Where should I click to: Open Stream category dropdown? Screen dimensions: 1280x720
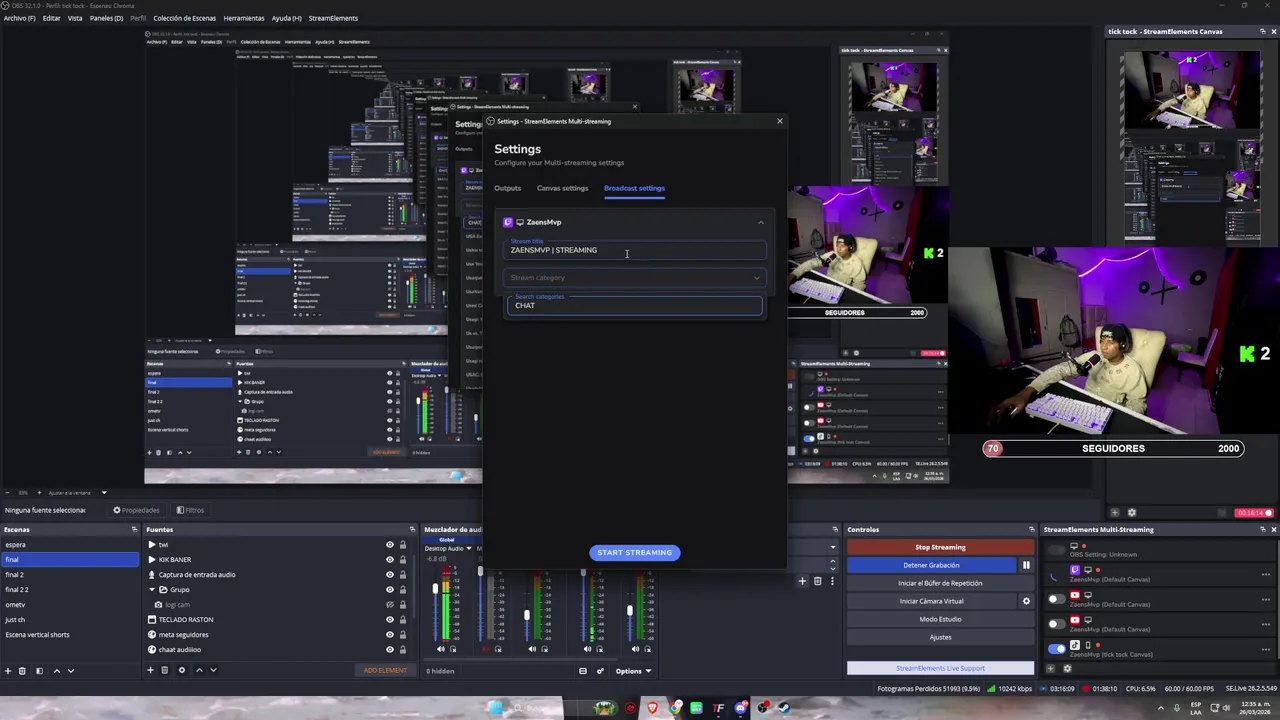click(x=634, y=278)
